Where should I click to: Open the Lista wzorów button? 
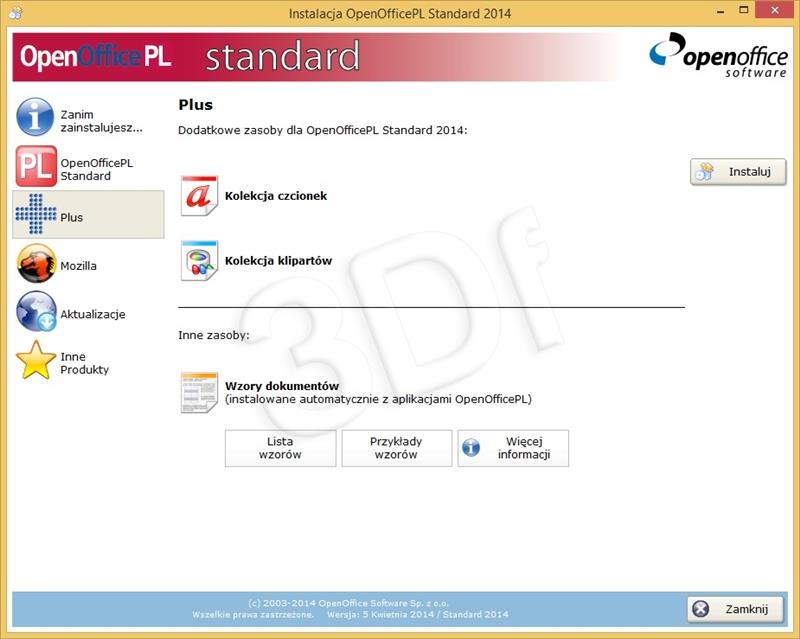(280, 448)
